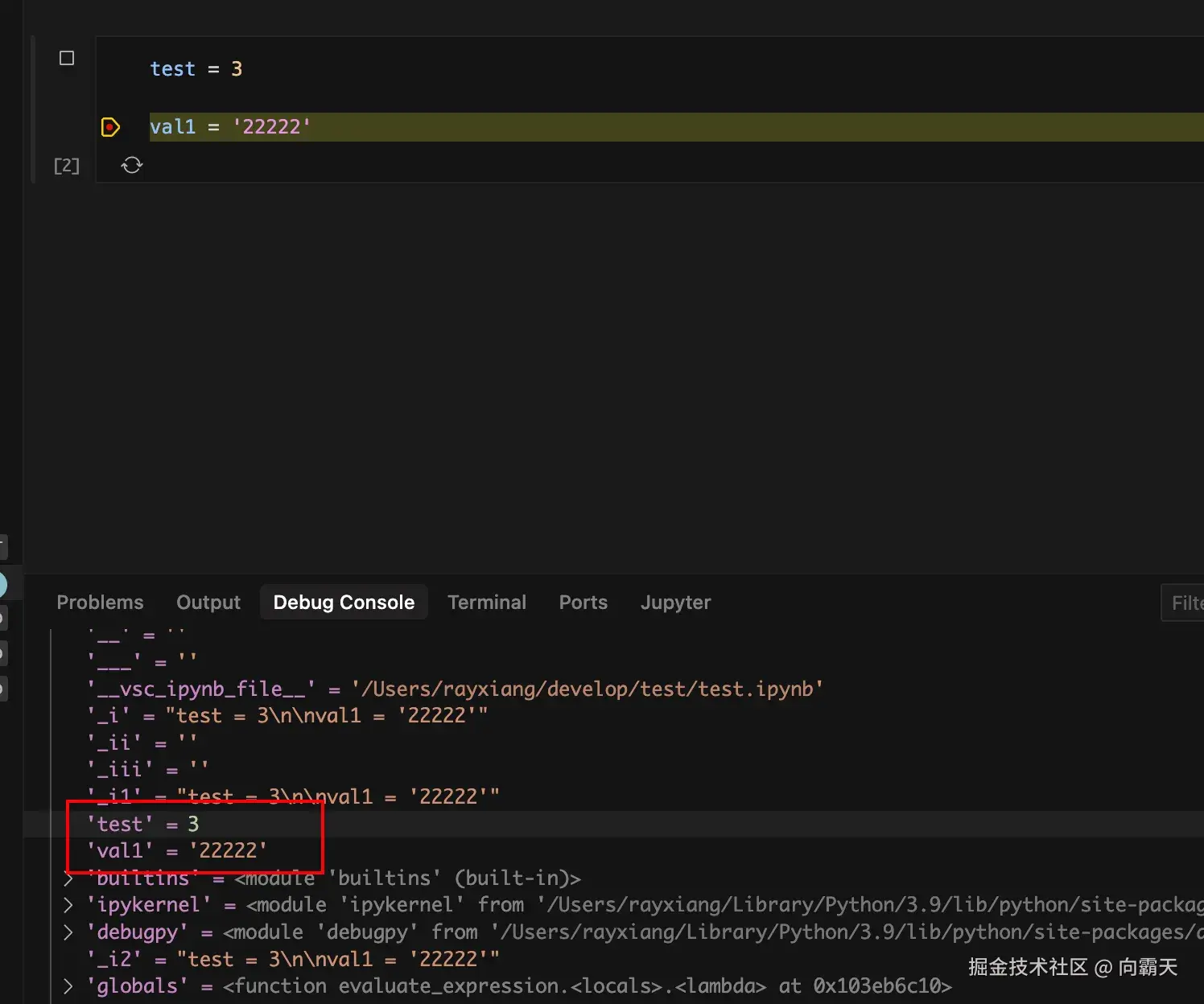Expand the 'ipykernel' module entry
Image resolution: width=1204 pixels, height=1004 pixels.
[x=68, y=905]
